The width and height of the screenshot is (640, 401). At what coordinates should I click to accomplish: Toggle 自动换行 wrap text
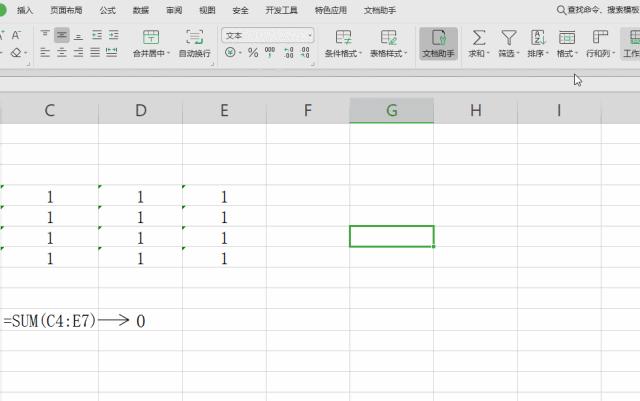pyautogui.click(x=194, y=43)
